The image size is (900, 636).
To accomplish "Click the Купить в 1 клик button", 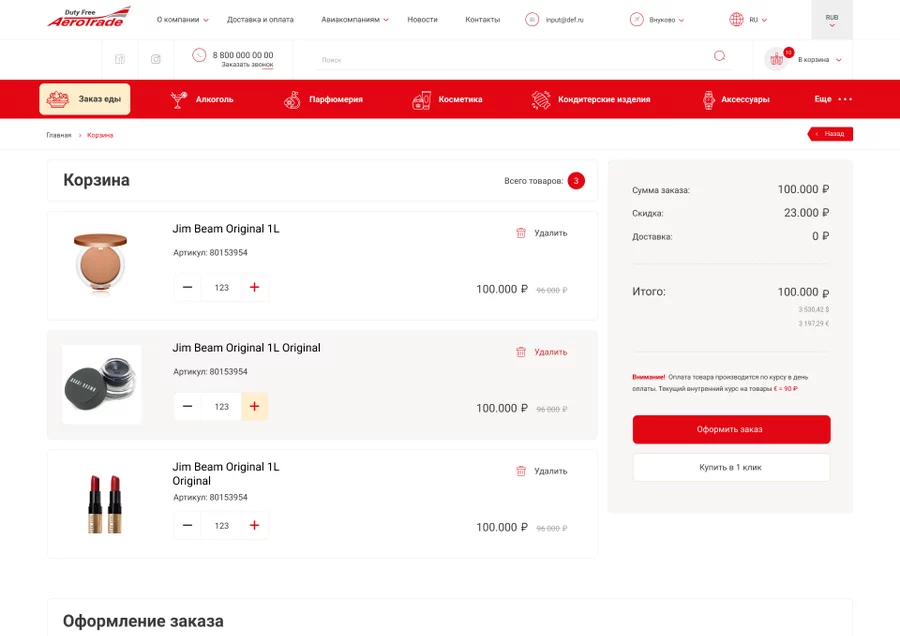I will [x=731, y=467].
